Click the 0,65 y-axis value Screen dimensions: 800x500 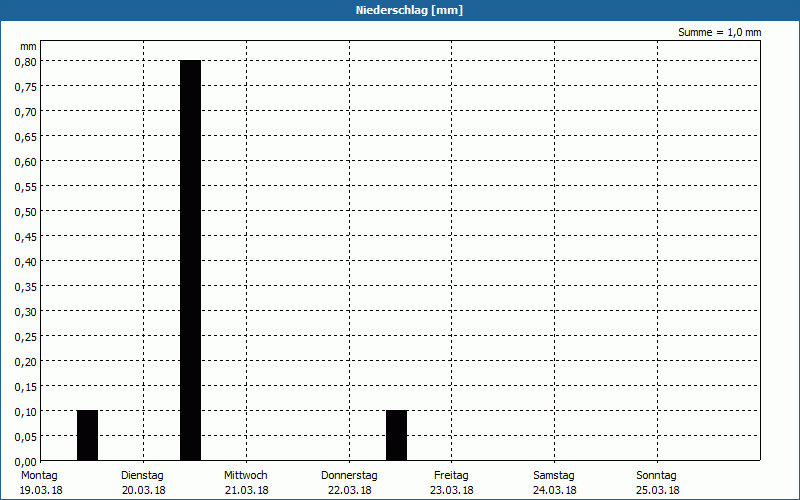(x=26, y=137)
